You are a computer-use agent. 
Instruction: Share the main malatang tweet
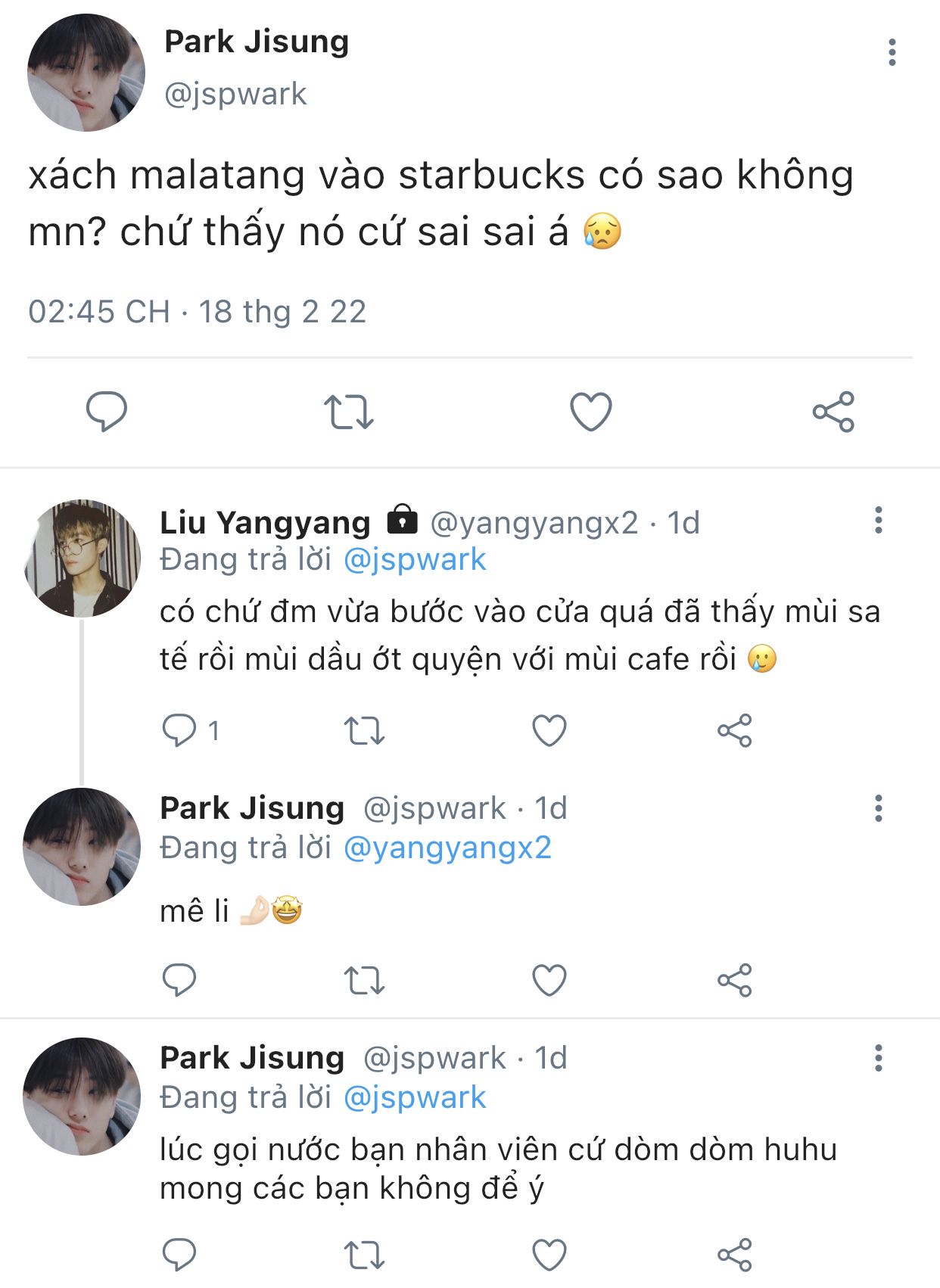(x=833, y=412)
